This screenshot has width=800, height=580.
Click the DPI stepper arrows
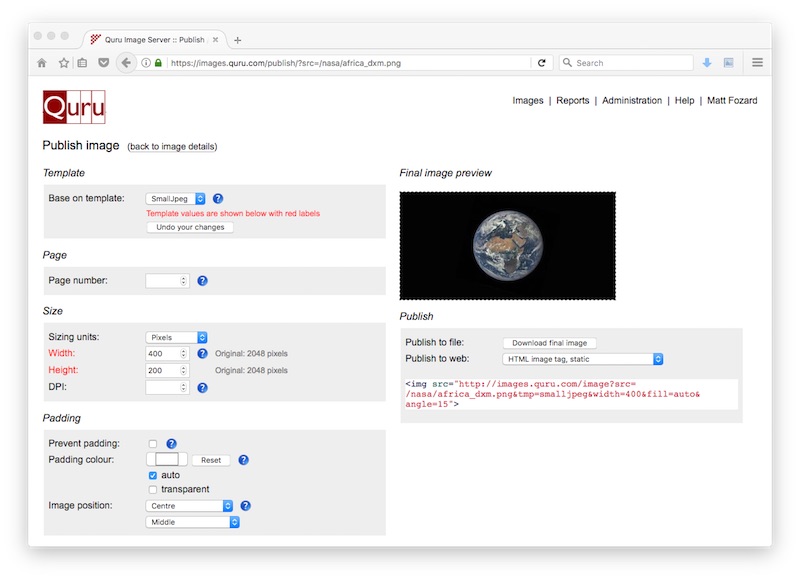(x=183, y=388)
